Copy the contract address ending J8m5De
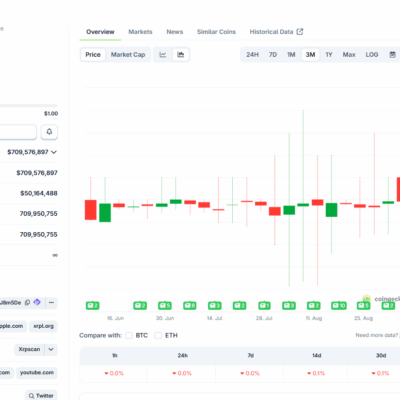Image resolution: width=400 pixels, height=400 pixels. tap(28, 303)
